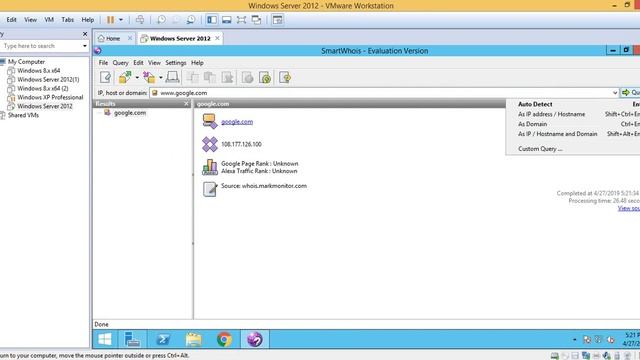Click the greyed globe page toolbar icon
Viewport: 640px width, 360px height.
pyautogui.click(x=247, y=77)
